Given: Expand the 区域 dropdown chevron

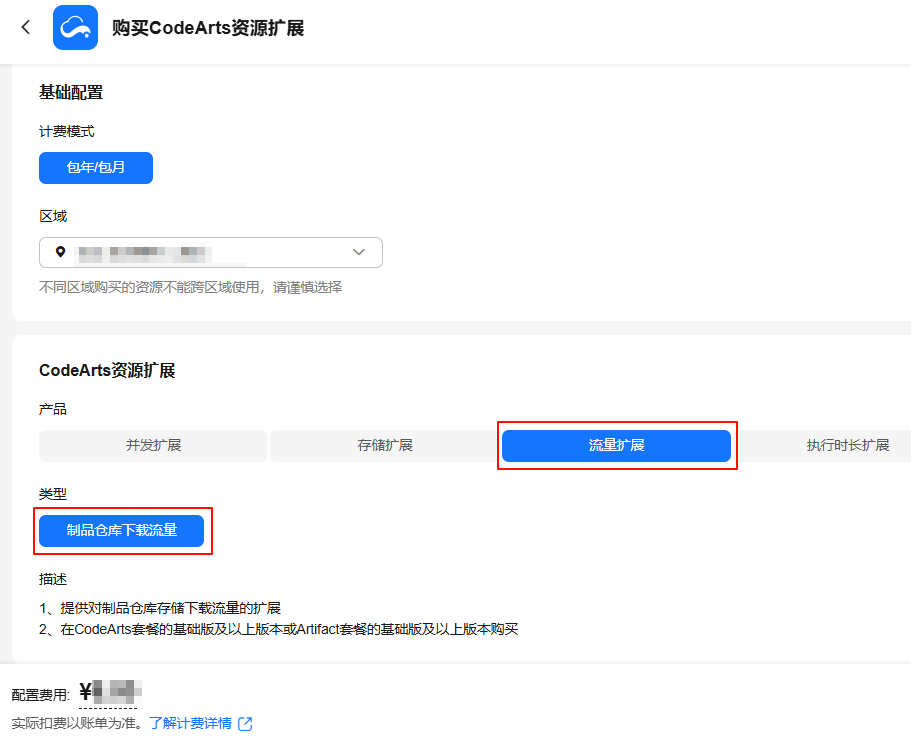Looking at the screenshot, I should 358,252.
